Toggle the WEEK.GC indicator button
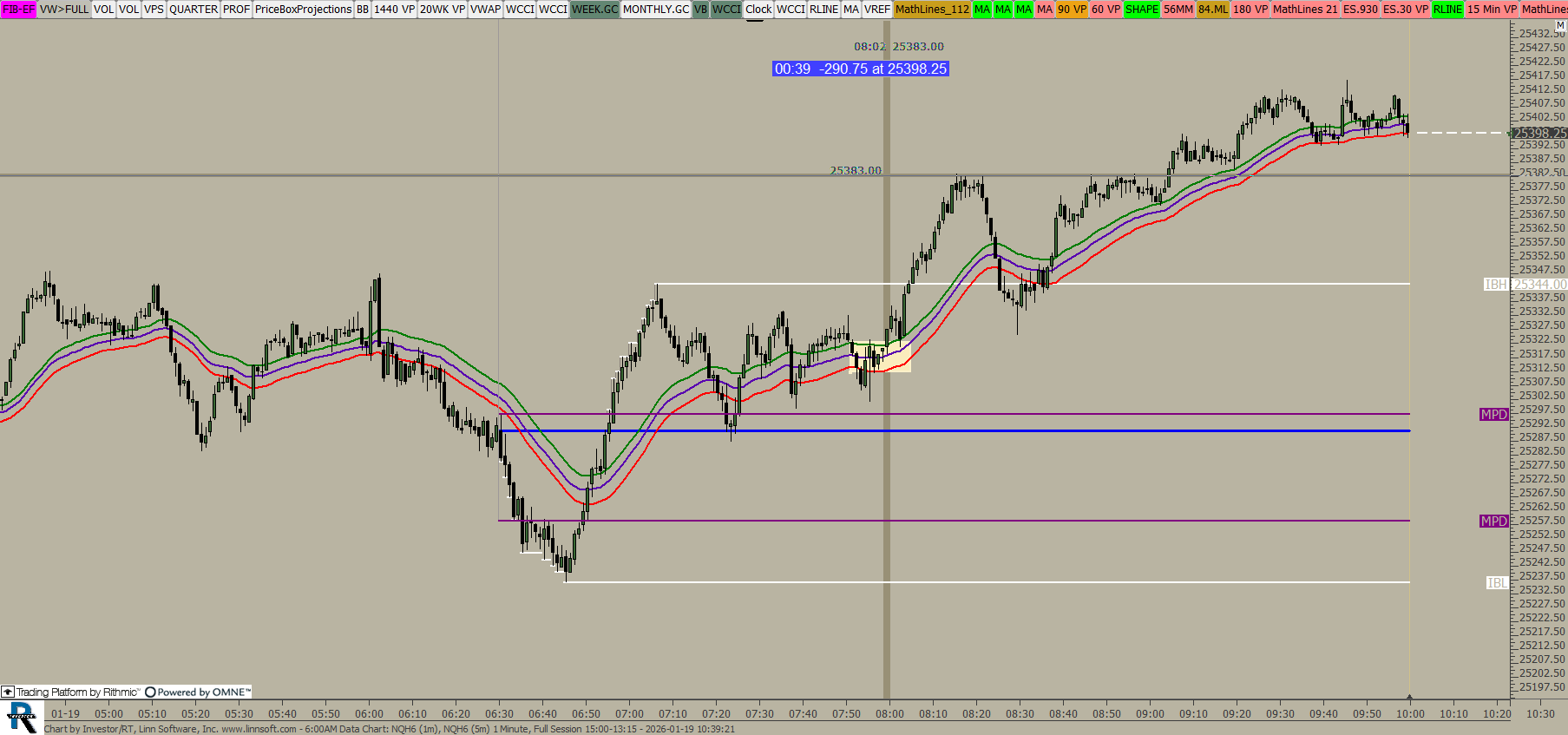Screen dimensions: 1568x735 [594, 10]
